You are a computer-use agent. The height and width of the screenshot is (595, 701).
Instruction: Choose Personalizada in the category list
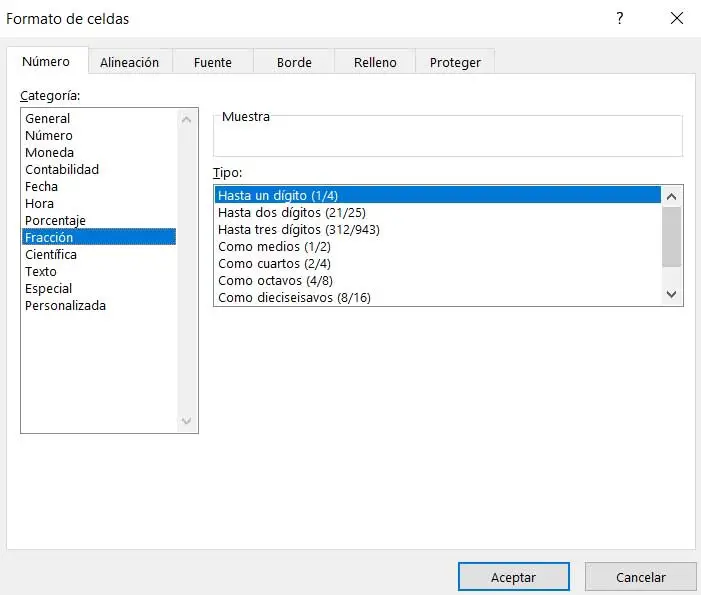(65, 306)
